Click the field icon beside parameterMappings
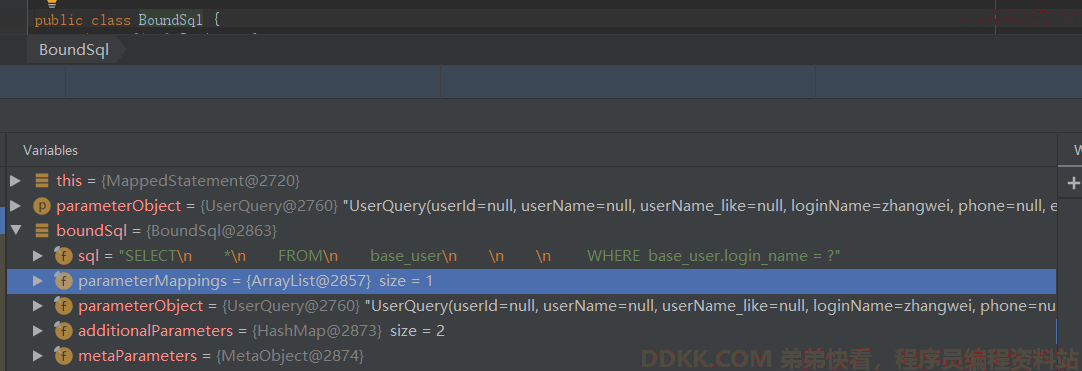The height and width of the screenshot is (371, 1082). (x=63, y=281)
